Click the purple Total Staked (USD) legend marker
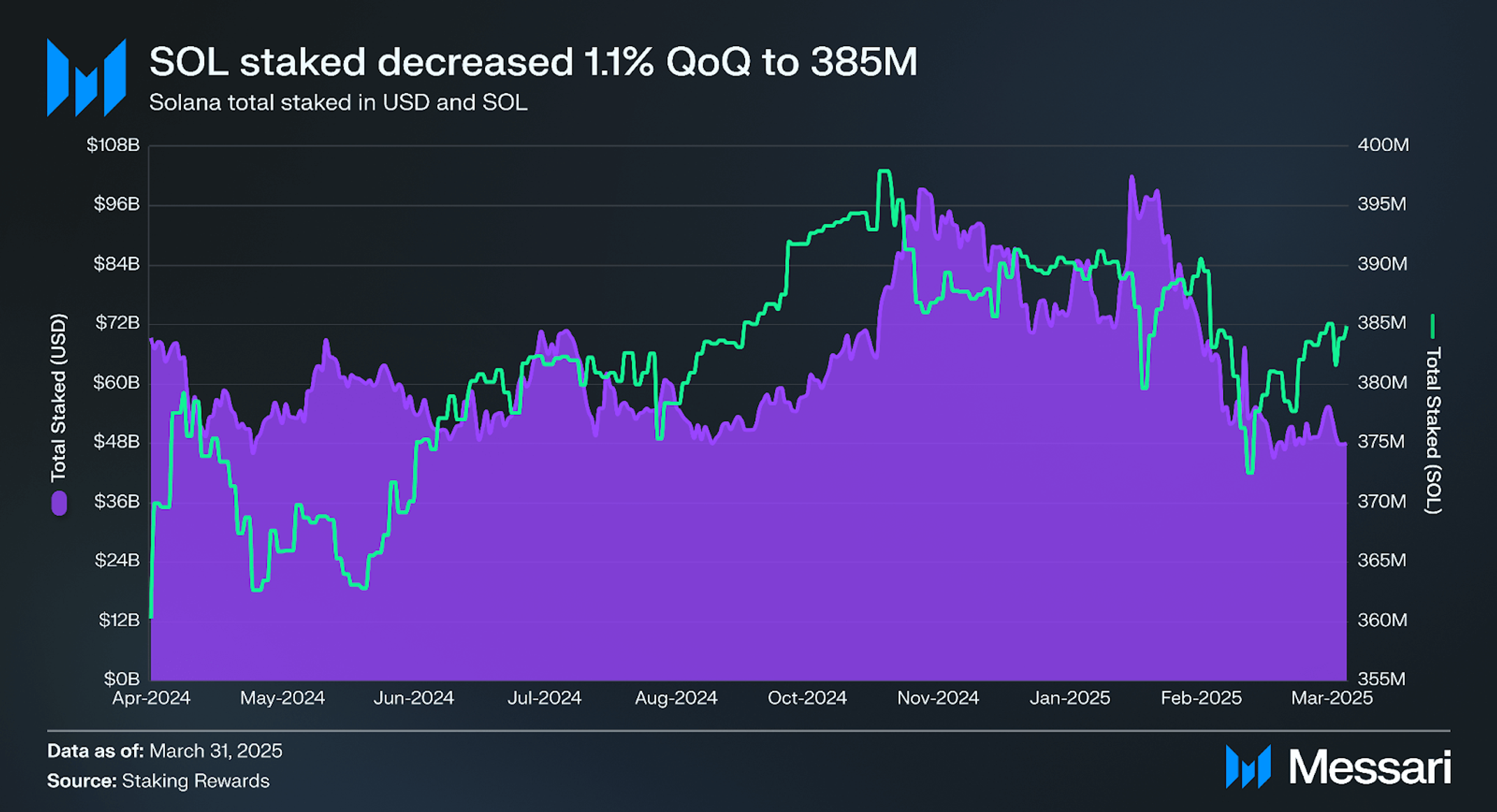1497x812 pixels. click(x=59, y=503)
